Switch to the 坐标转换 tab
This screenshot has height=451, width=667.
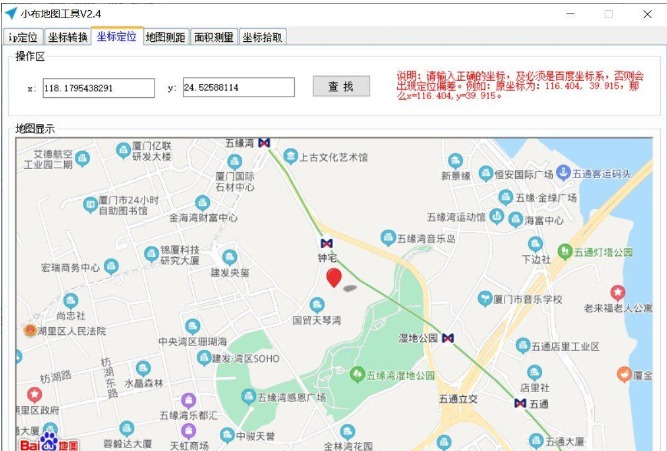tap(68, 37)
